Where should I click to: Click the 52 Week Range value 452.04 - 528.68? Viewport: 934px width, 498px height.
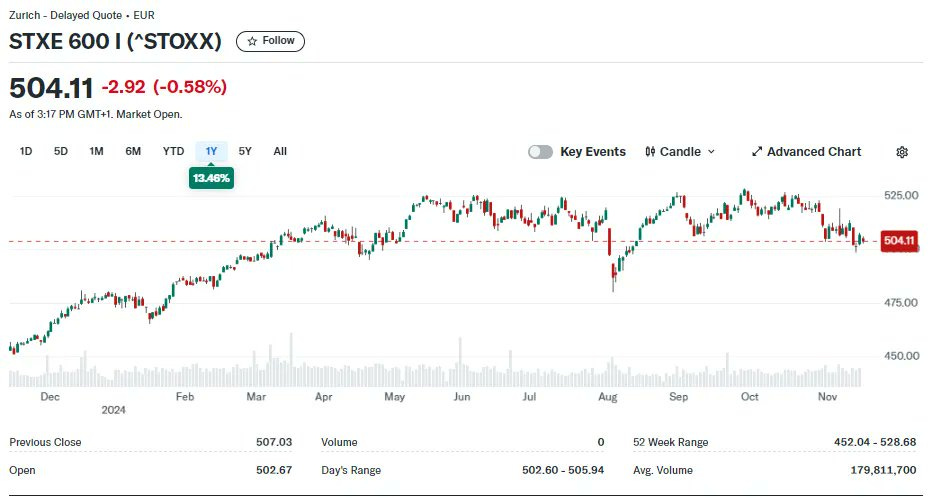875,442
